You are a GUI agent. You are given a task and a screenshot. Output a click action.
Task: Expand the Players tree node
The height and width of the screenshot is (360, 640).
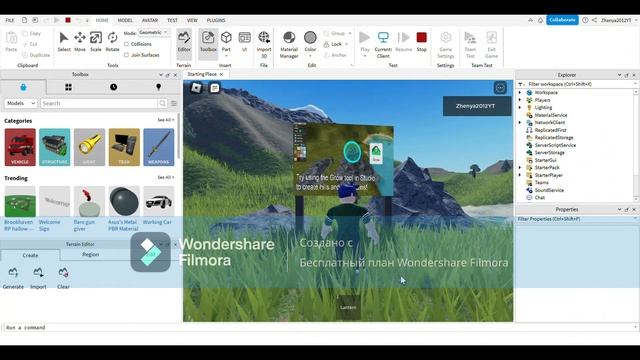520,100
